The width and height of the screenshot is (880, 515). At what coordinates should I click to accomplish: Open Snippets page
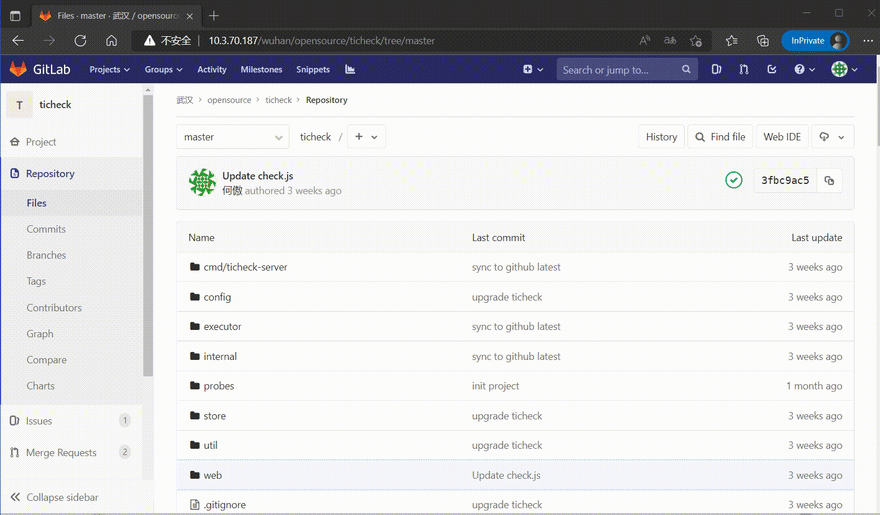[x=313, y=70]
